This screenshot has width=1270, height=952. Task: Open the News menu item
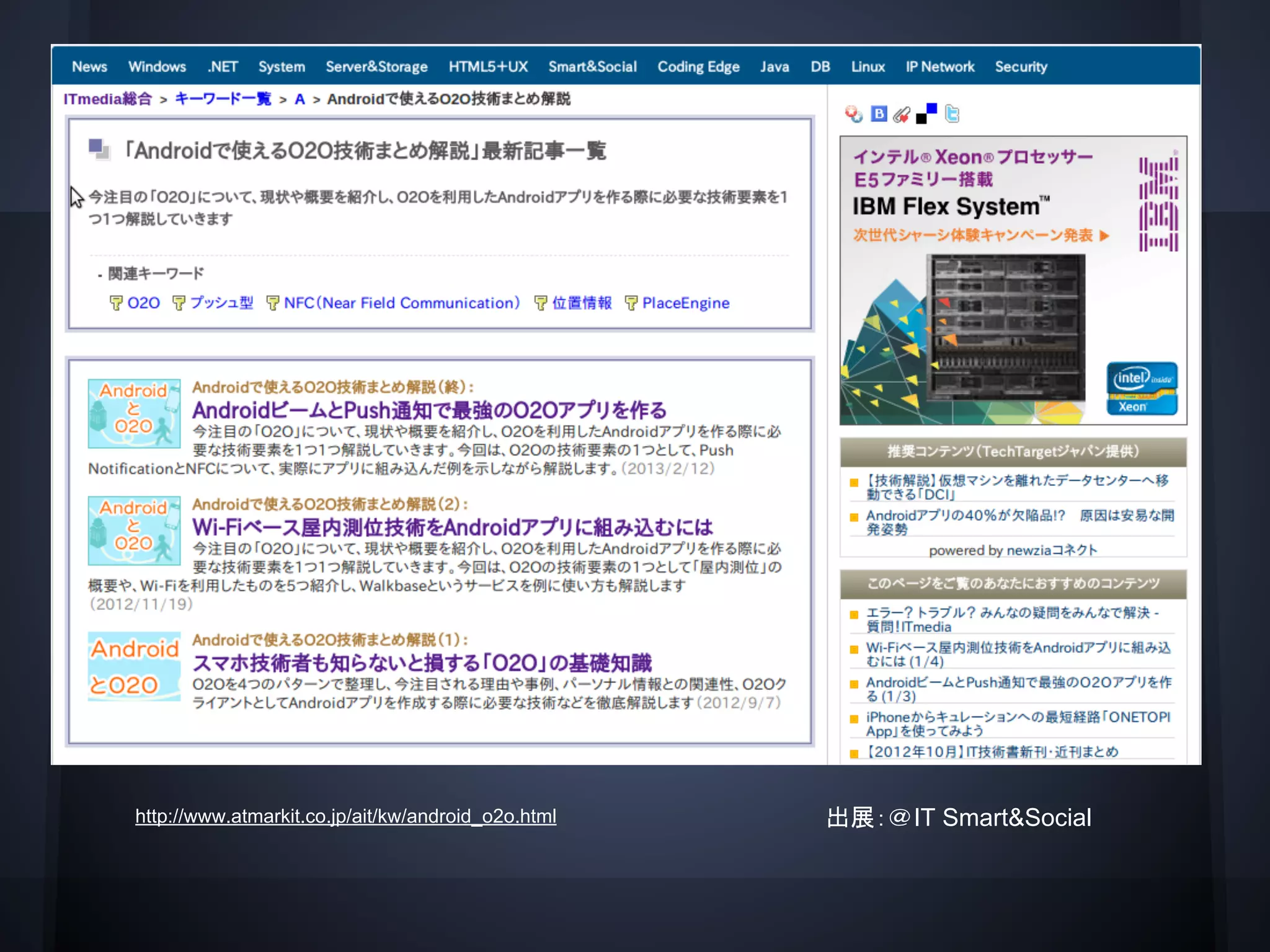coord(89,67)
